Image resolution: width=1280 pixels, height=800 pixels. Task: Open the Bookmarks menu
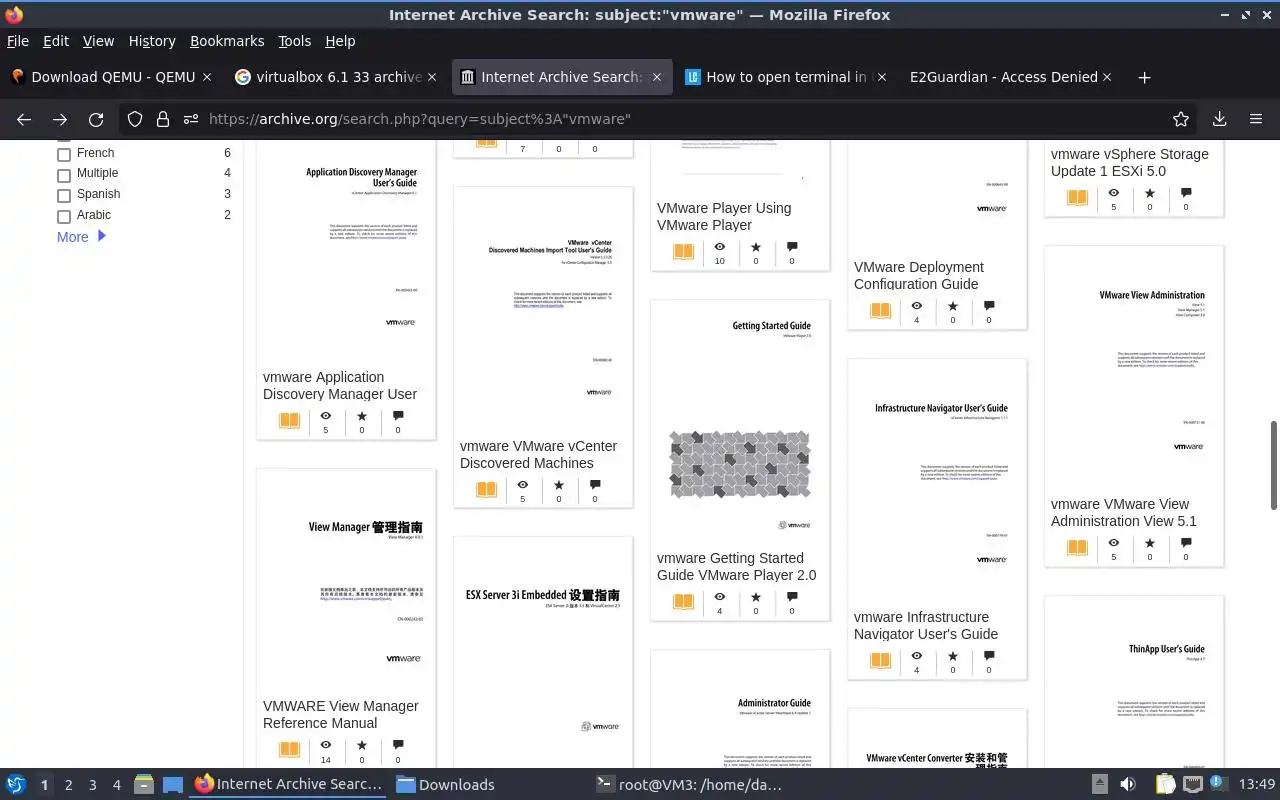click(227, 41)
